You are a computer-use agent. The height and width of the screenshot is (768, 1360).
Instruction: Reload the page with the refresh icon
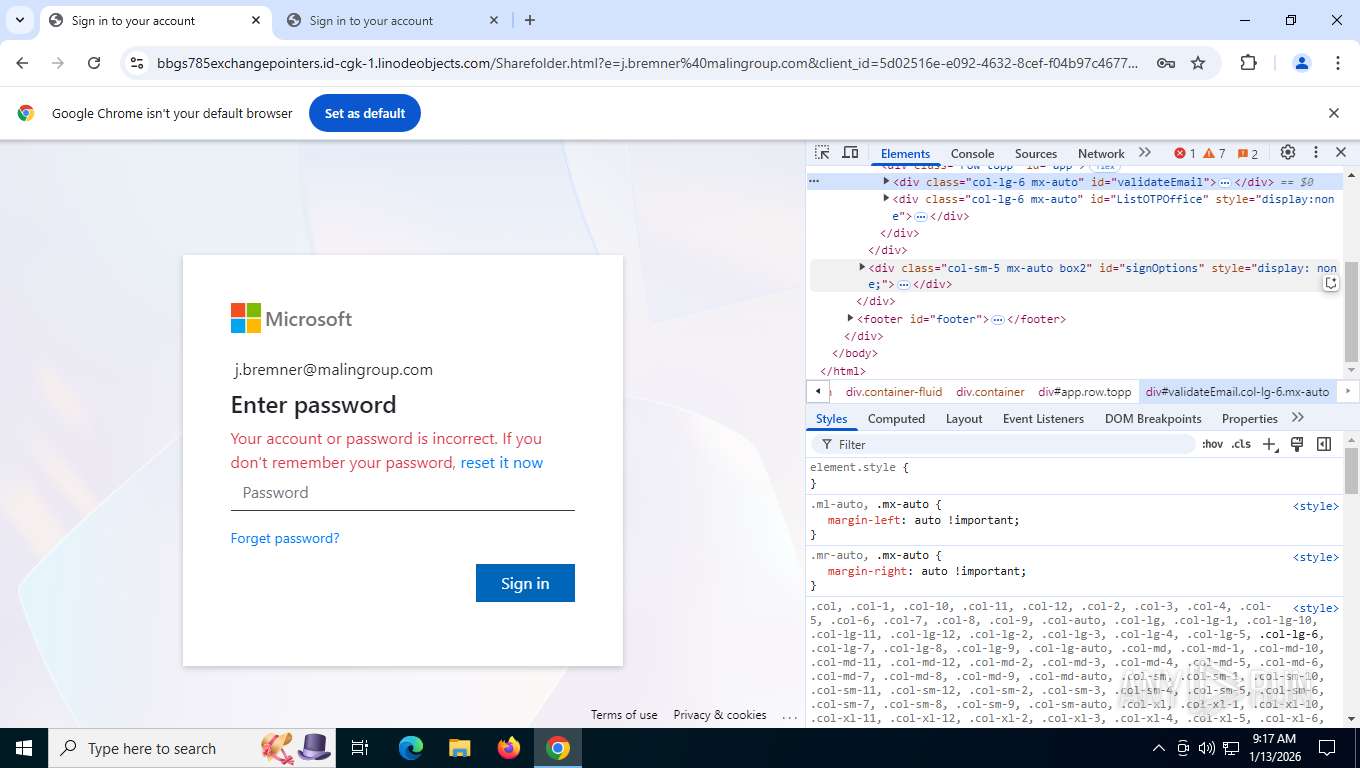[x=94, y=63]
